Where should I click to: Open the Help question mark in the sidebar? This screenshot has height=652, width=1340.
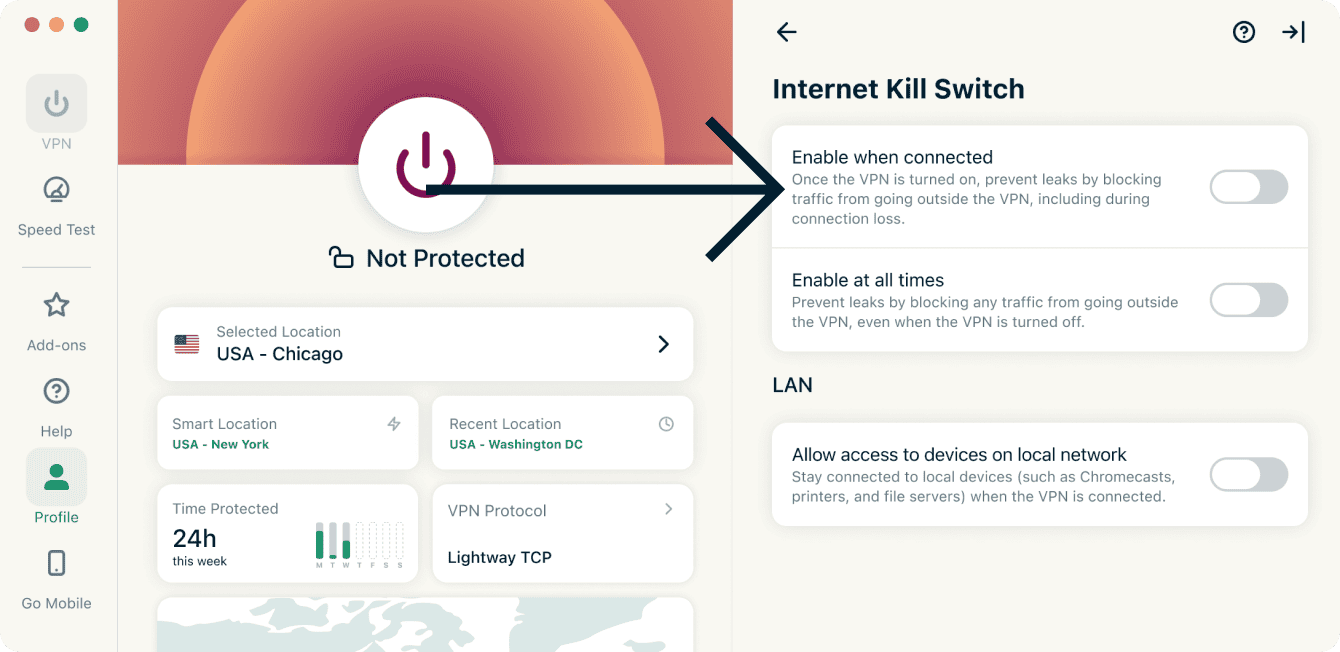[56, 391]
